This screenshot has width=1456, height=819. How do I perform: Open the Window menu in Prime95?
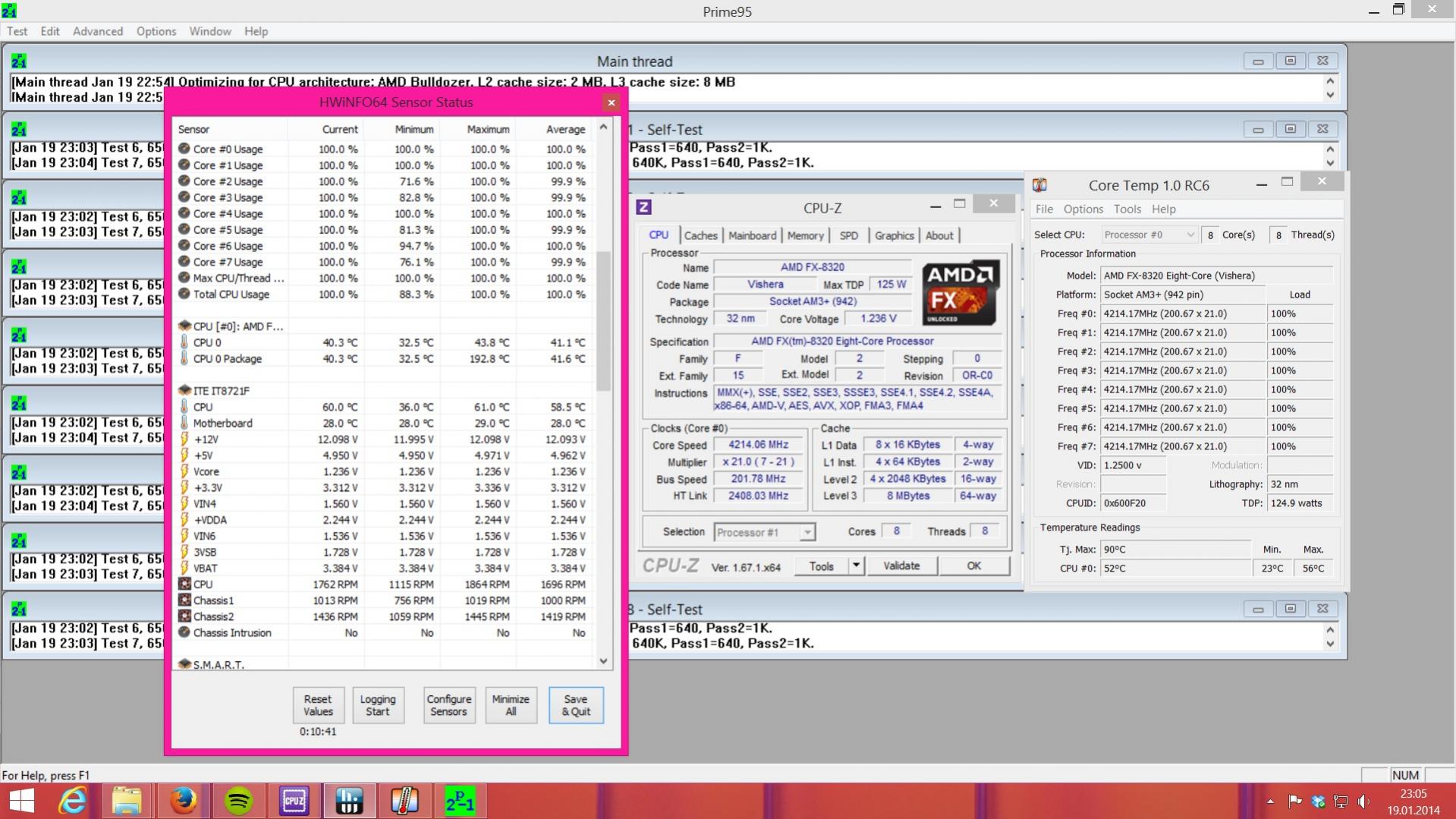coord(210,31)
